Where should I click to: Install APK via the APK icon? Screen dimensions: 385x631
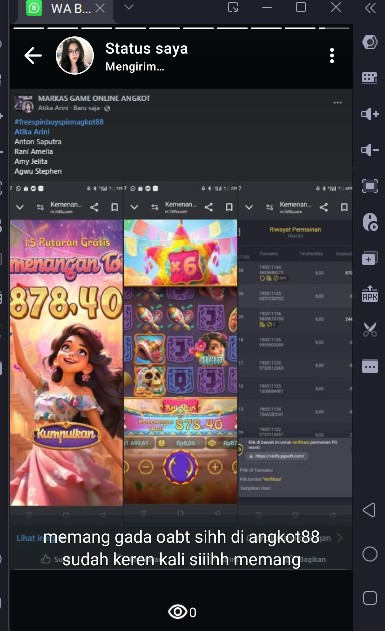click(x=370, y=294)
